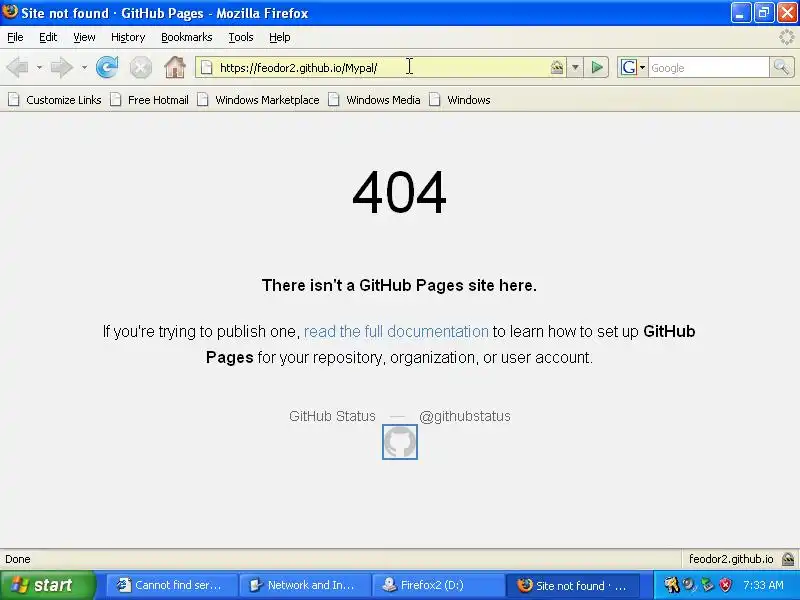Open the View menu
The width and height of the screenshot is (800, 600).
click(x=84, y=37)
